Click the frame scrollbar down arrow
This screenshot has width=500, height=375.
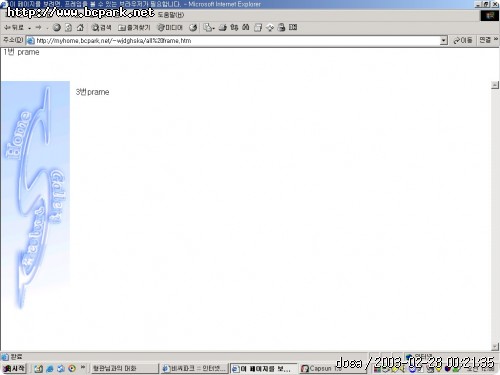pos(495,347)
